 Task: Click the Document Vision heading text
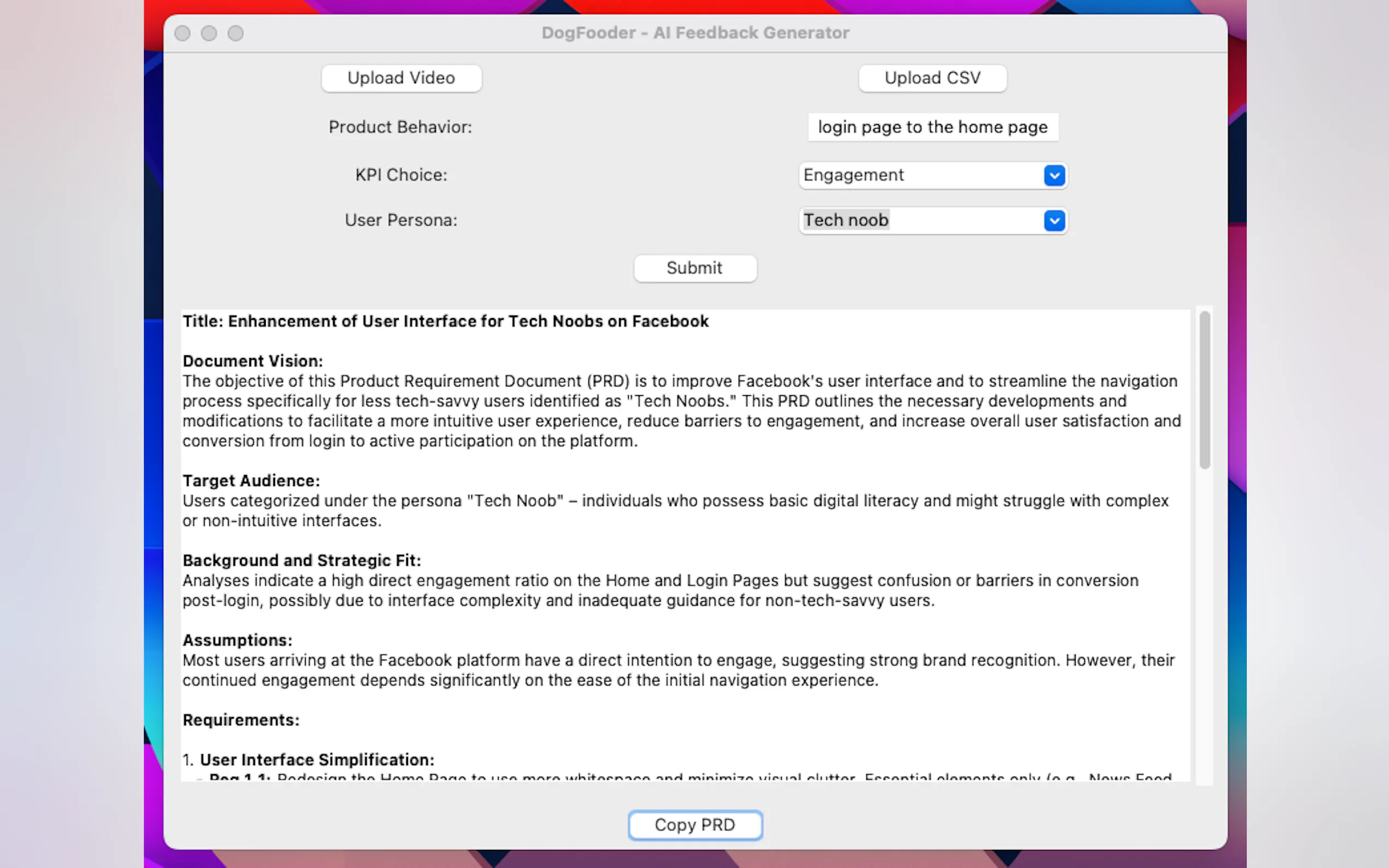pos(253,361)
